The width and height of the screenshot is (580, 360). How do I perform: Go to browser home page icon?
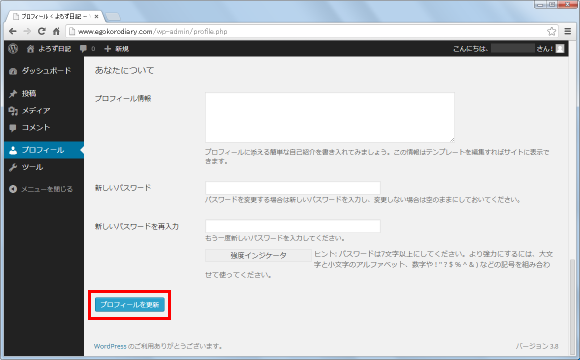(56, 31)
